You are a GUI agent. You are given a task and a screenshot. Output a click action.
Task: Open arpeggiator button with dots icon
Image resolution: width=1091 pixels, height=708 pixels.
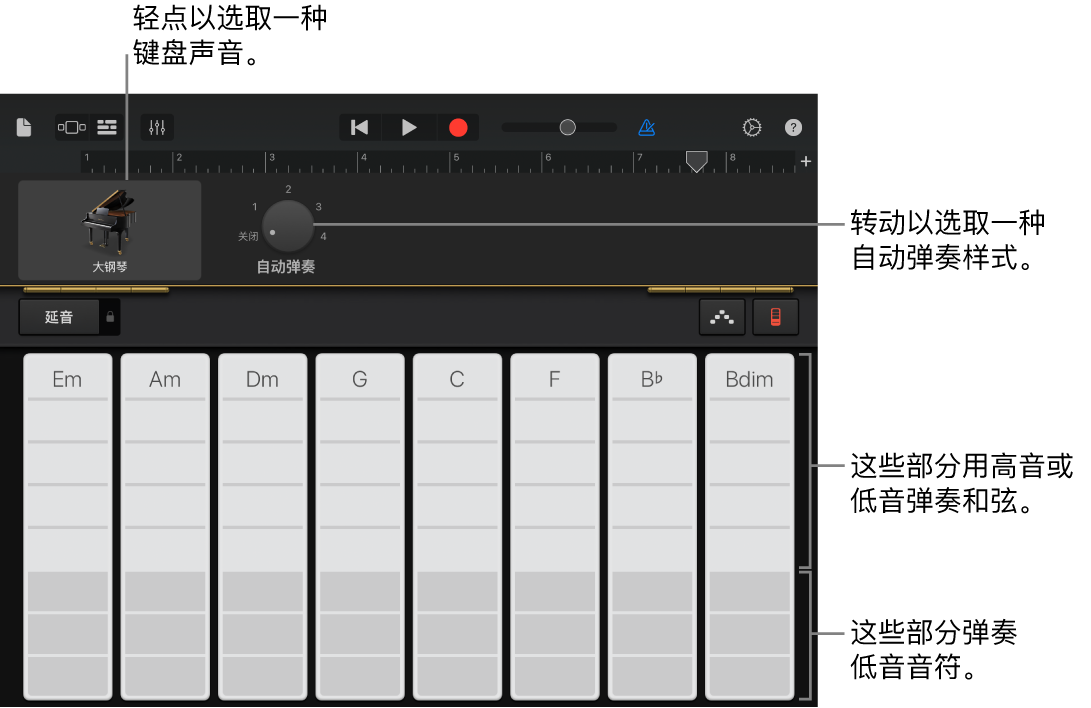click(x=722, y=317)
